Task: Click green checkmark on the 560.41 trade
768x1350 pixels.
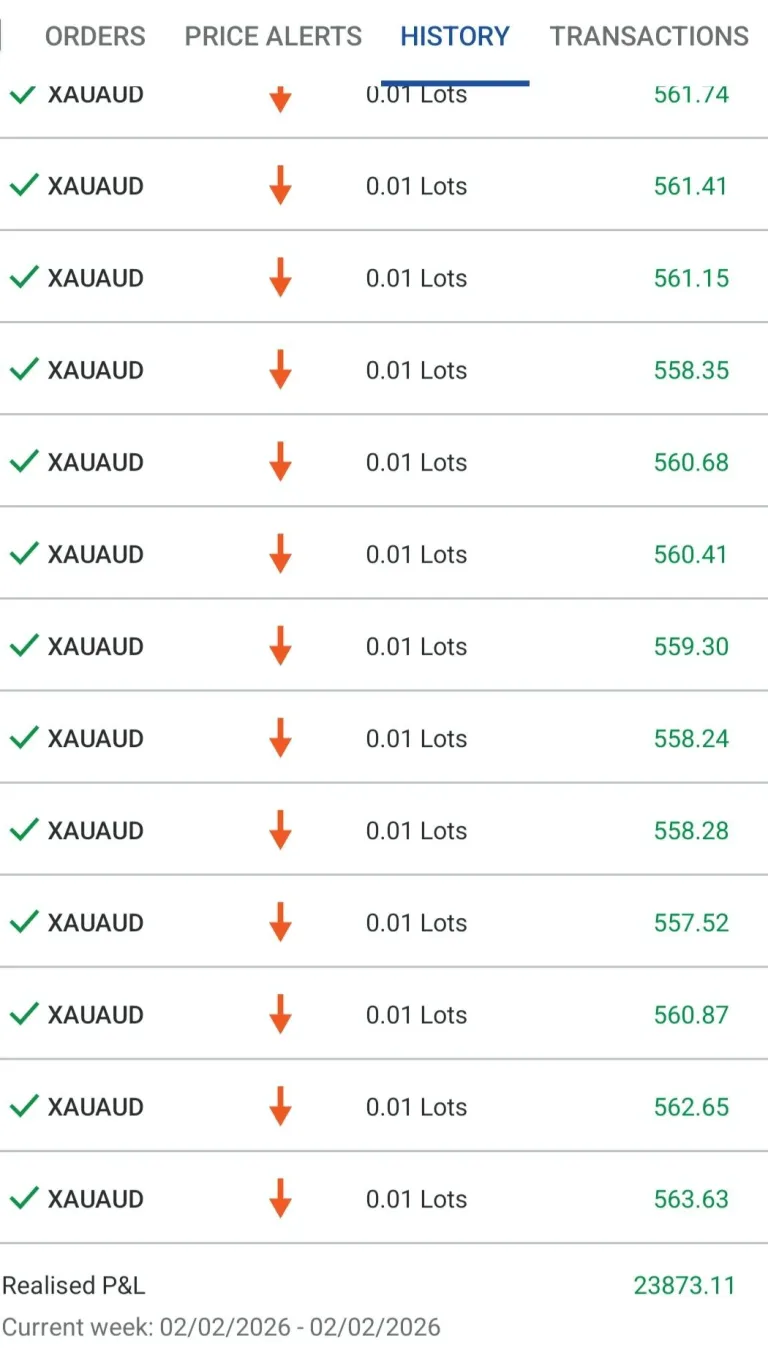Action: (23, 554)
